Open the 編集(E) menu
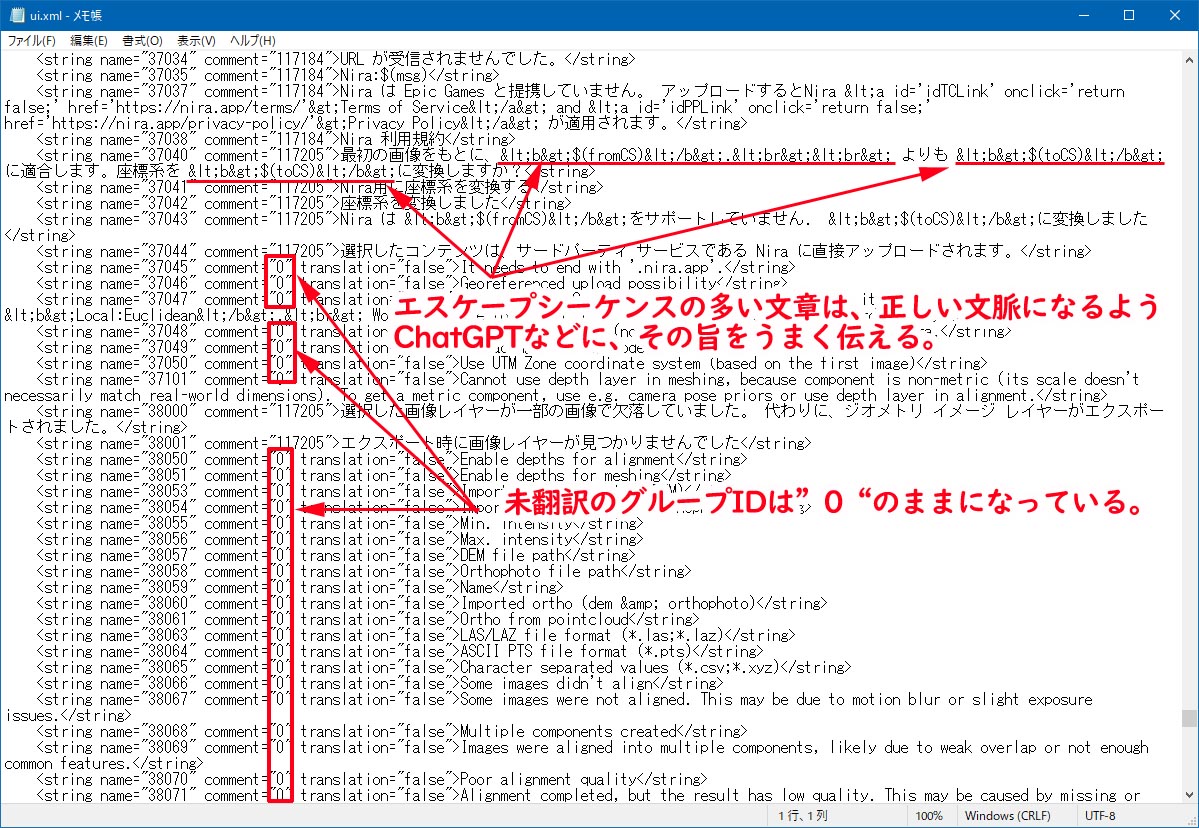Viewport: 1199px width, 828px height. click(x=88, y=41)
